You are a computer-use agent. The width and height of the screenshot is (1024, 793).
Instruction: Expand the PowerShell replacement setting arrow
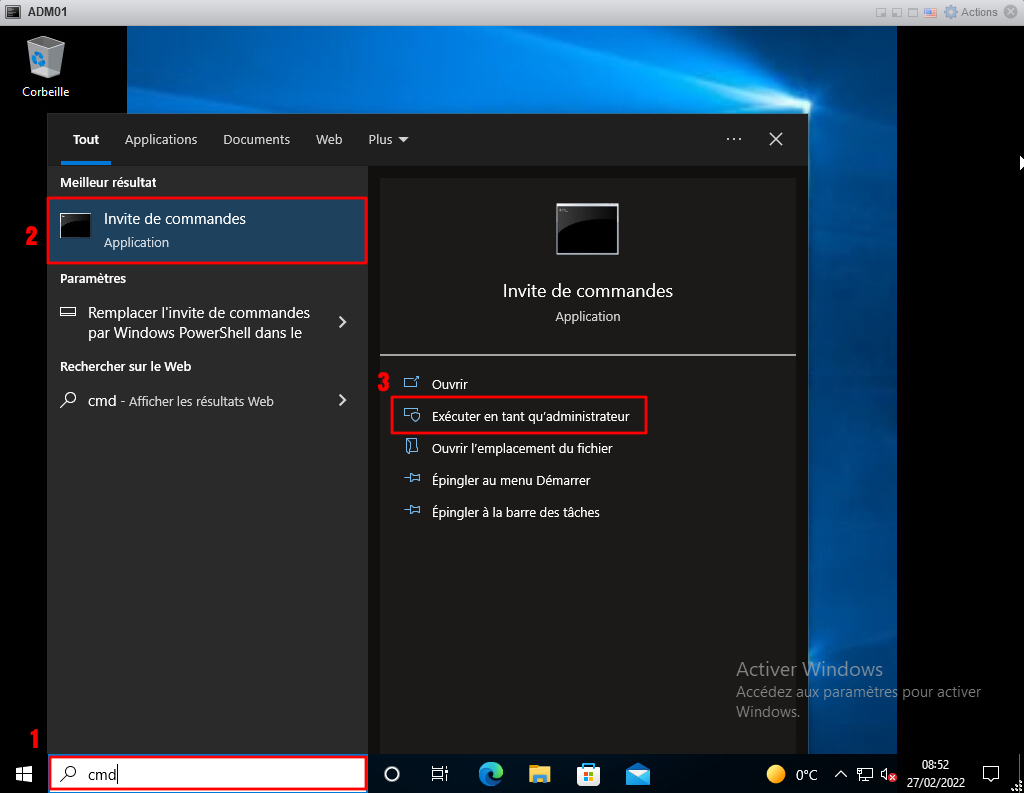click(343, 322)
